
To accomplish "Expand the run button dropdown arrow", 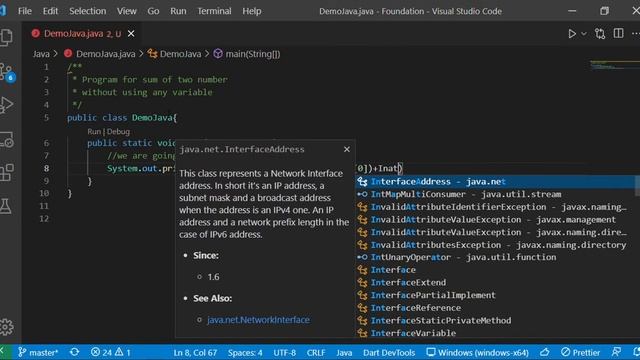I will click(584, 34).
